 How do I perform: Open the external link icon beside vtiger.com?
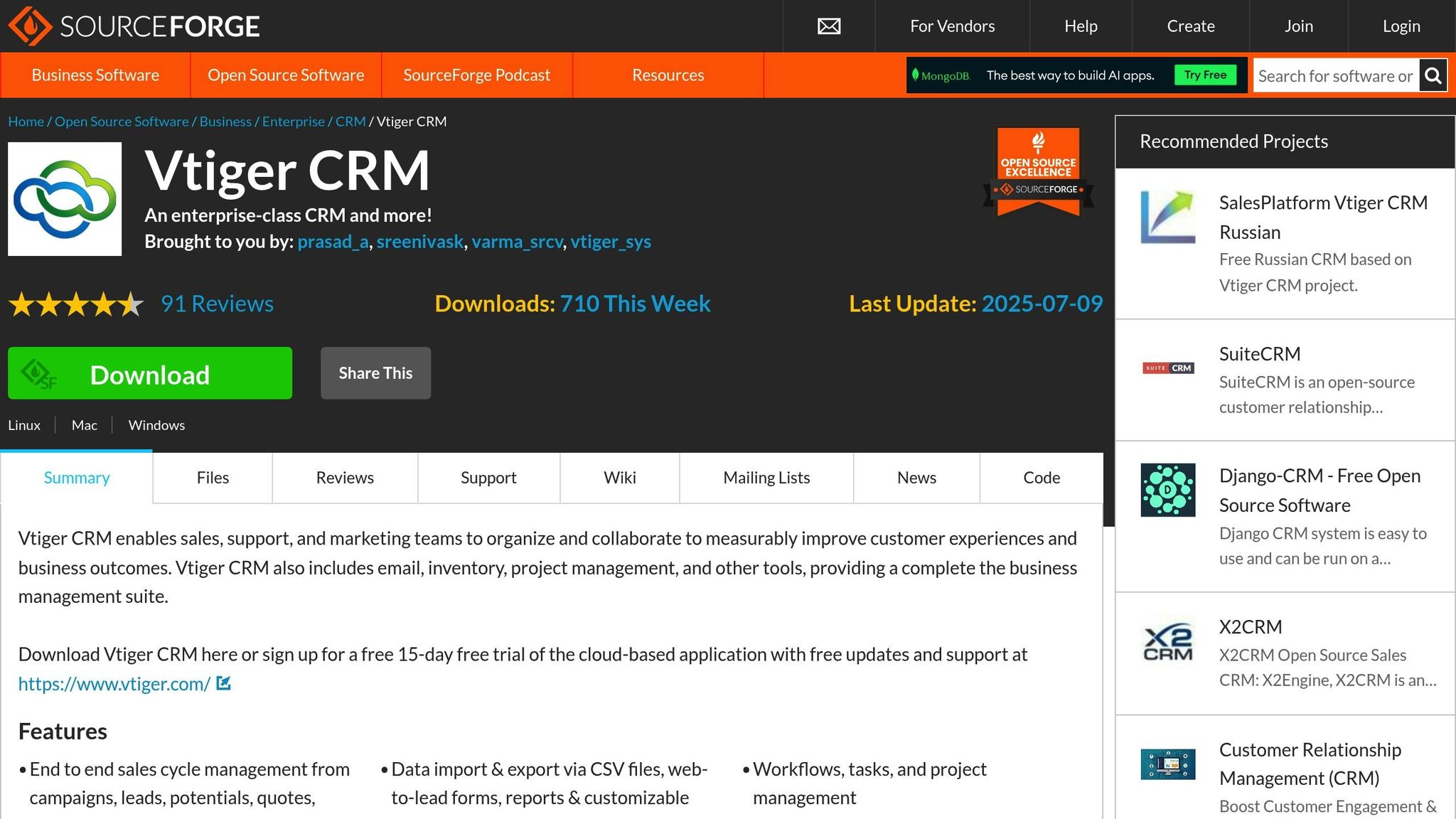[223, 683]
